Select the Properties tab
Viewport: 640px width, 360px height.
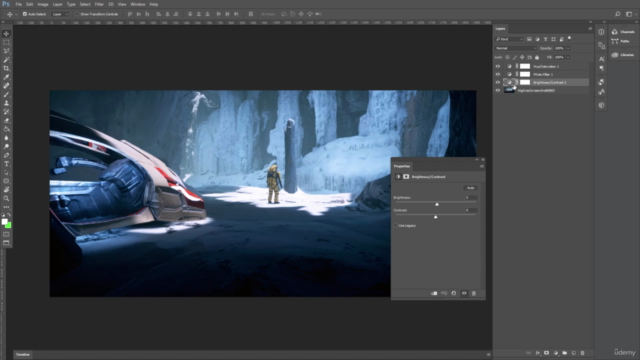click(x=402, y=166)
